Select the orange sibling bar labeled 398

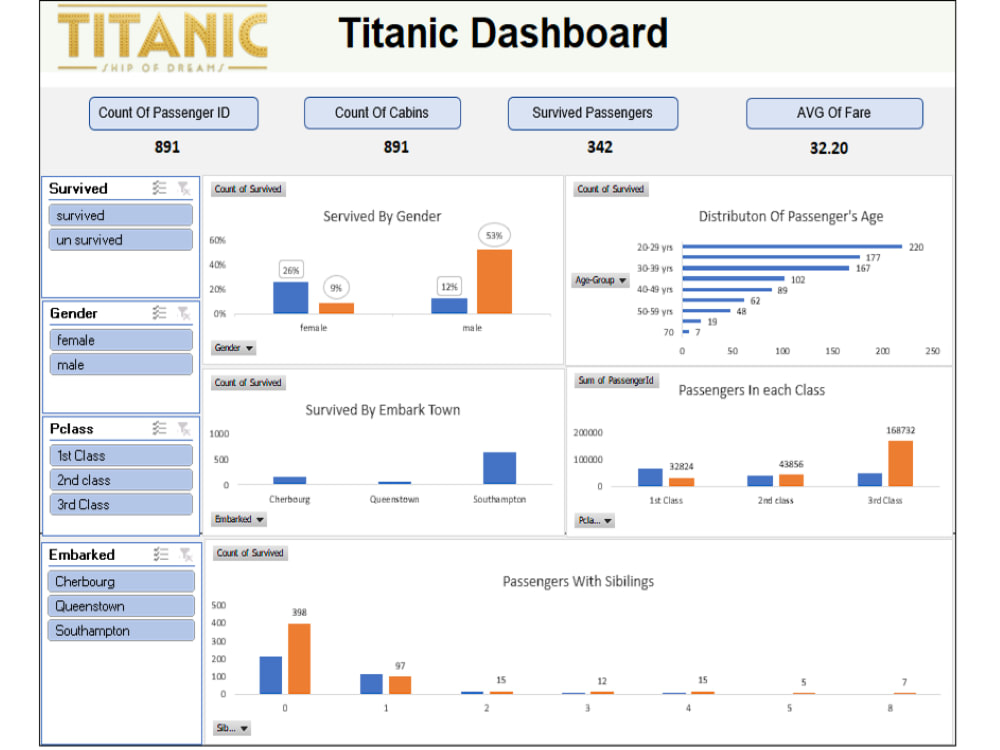point(299,659)
